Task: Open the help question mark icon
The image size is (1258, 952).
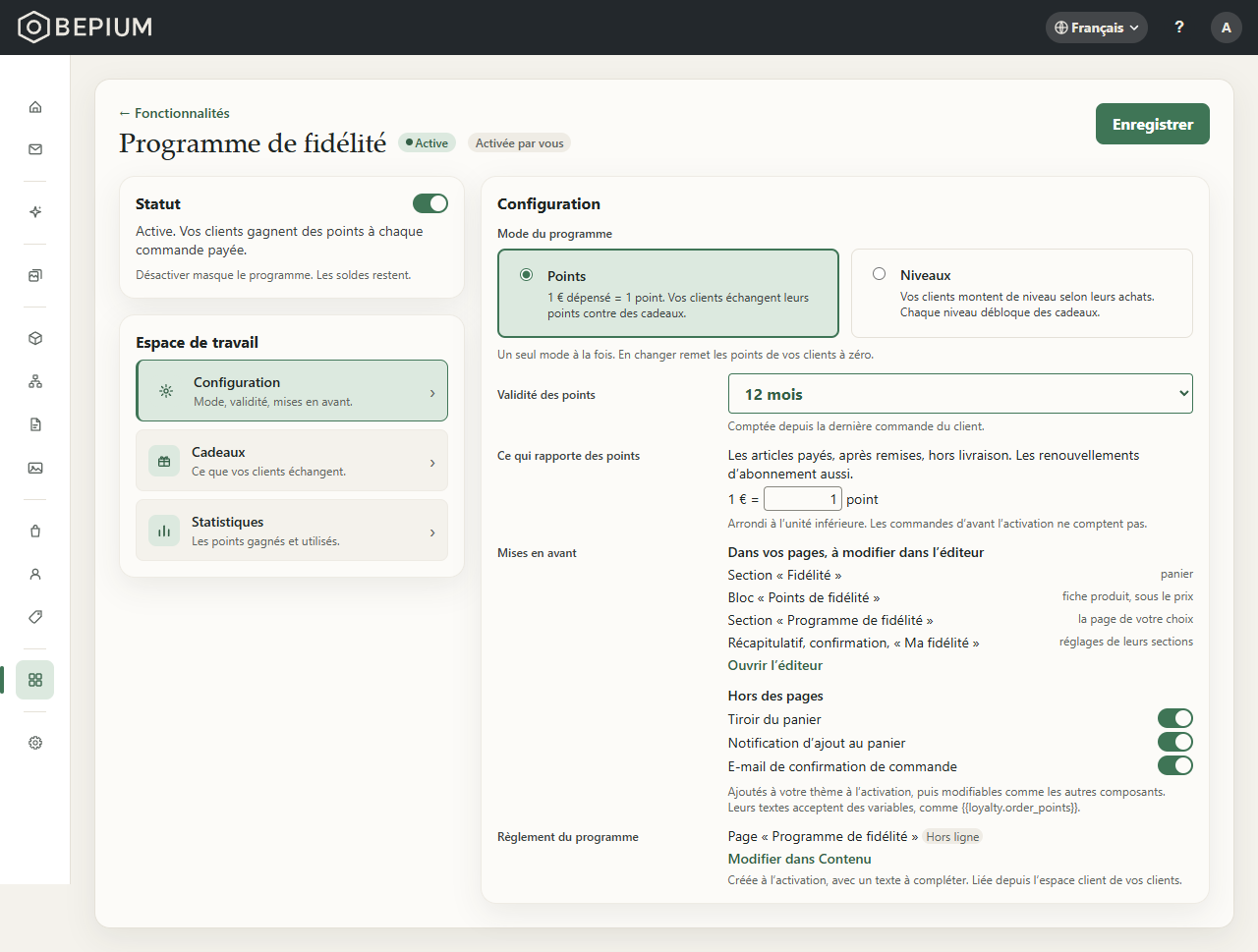Action: coord(1179,28)
